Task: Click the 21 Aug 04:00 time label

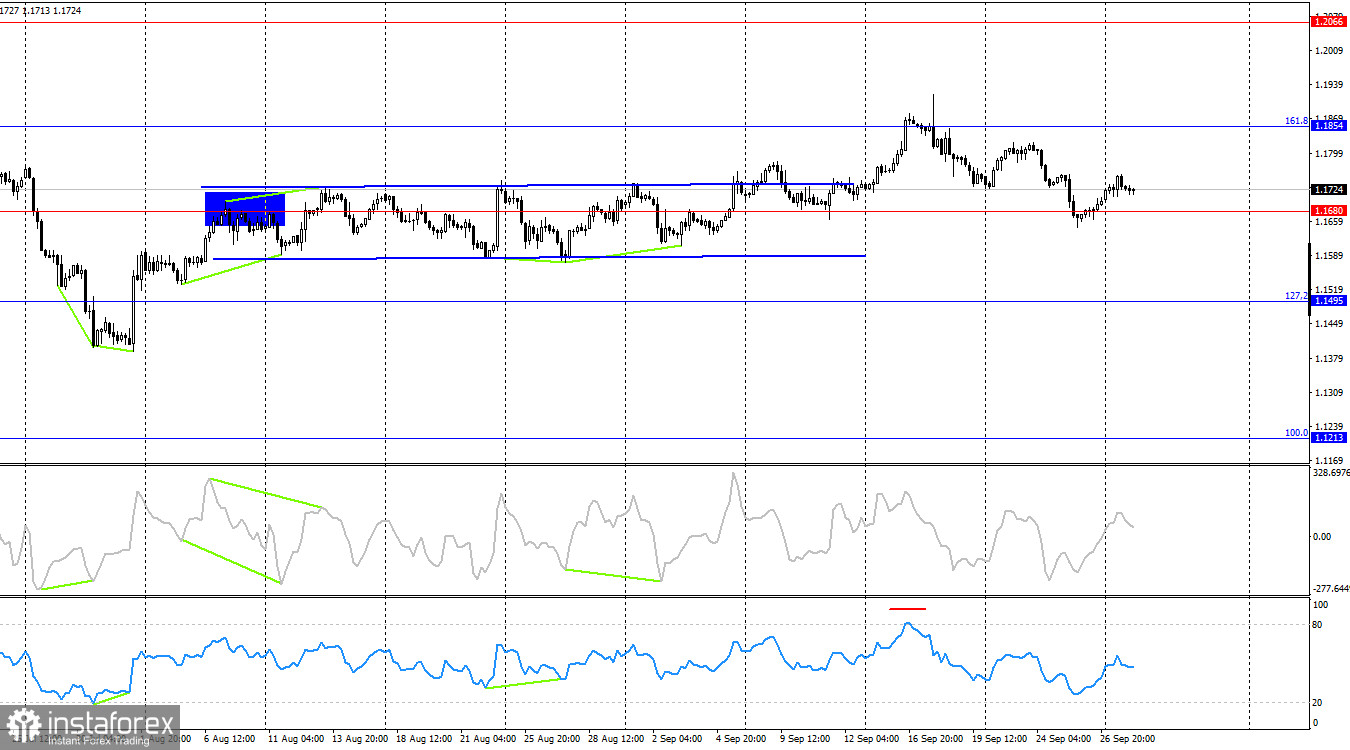Action: [x=489, y=739]
